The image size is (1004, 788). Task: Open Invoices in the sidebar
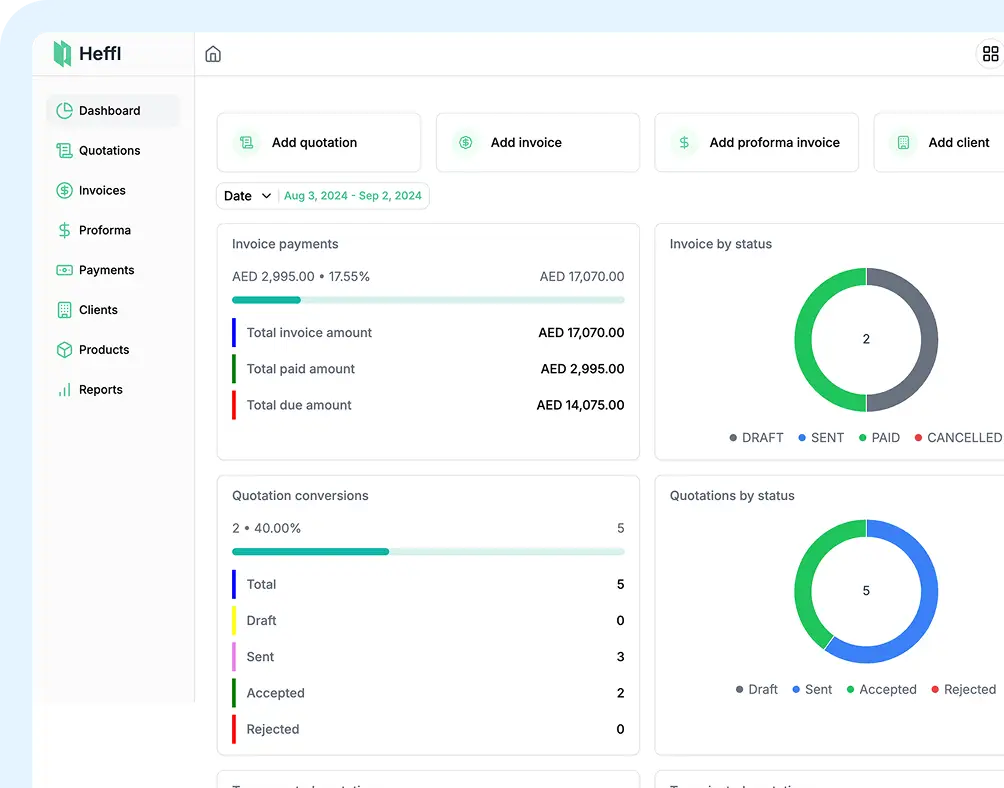(113, 190)
